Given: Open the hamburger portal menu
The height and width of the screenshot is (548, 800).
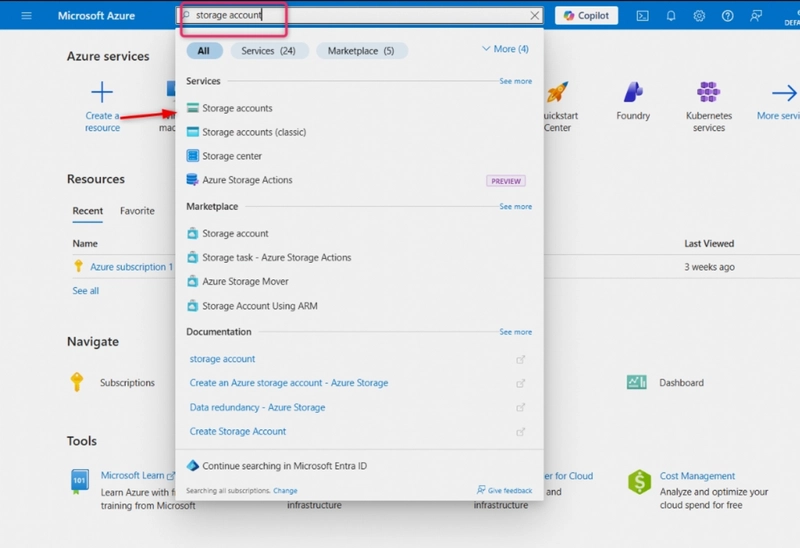Looking at the screenshot, I should [26, 16].
